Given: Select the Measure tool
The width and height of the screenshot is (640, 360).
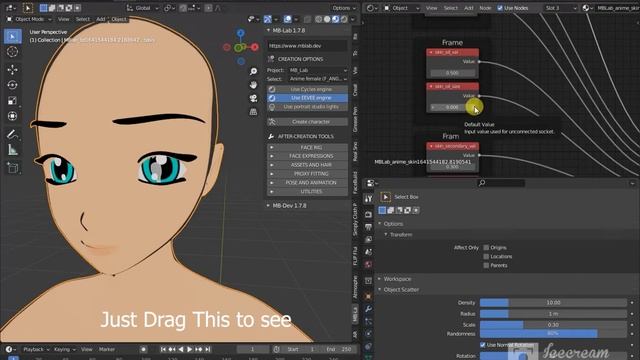Looking at the screenshot, I should 12,150.
